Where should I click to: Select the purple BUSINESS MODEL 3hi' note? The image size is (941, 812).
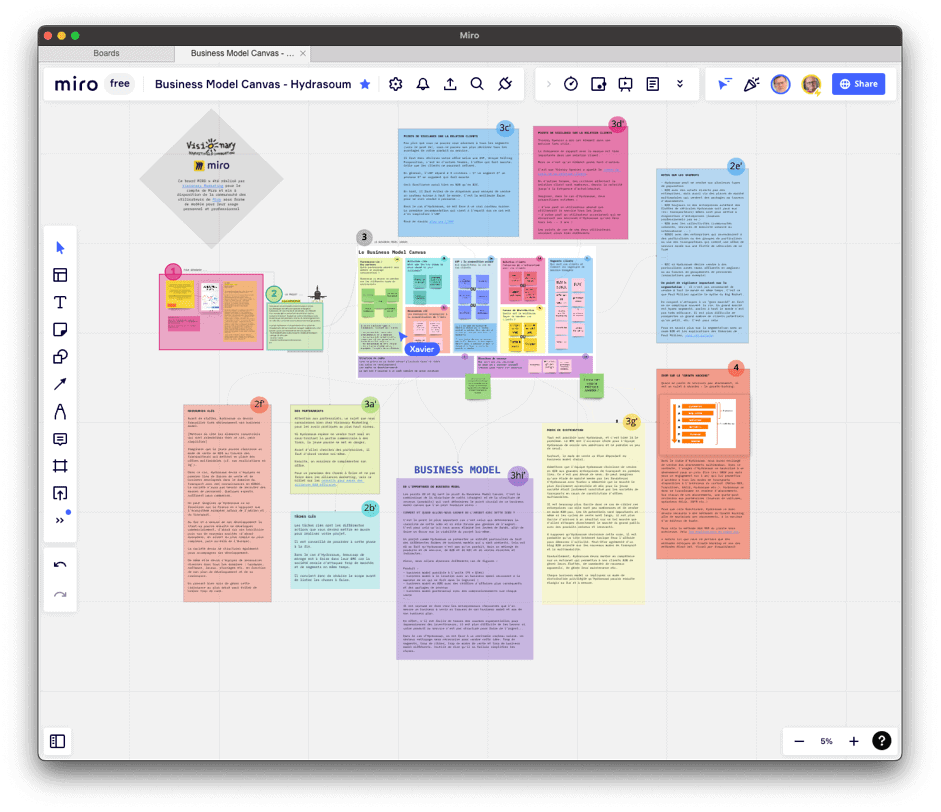coord(464,568)
